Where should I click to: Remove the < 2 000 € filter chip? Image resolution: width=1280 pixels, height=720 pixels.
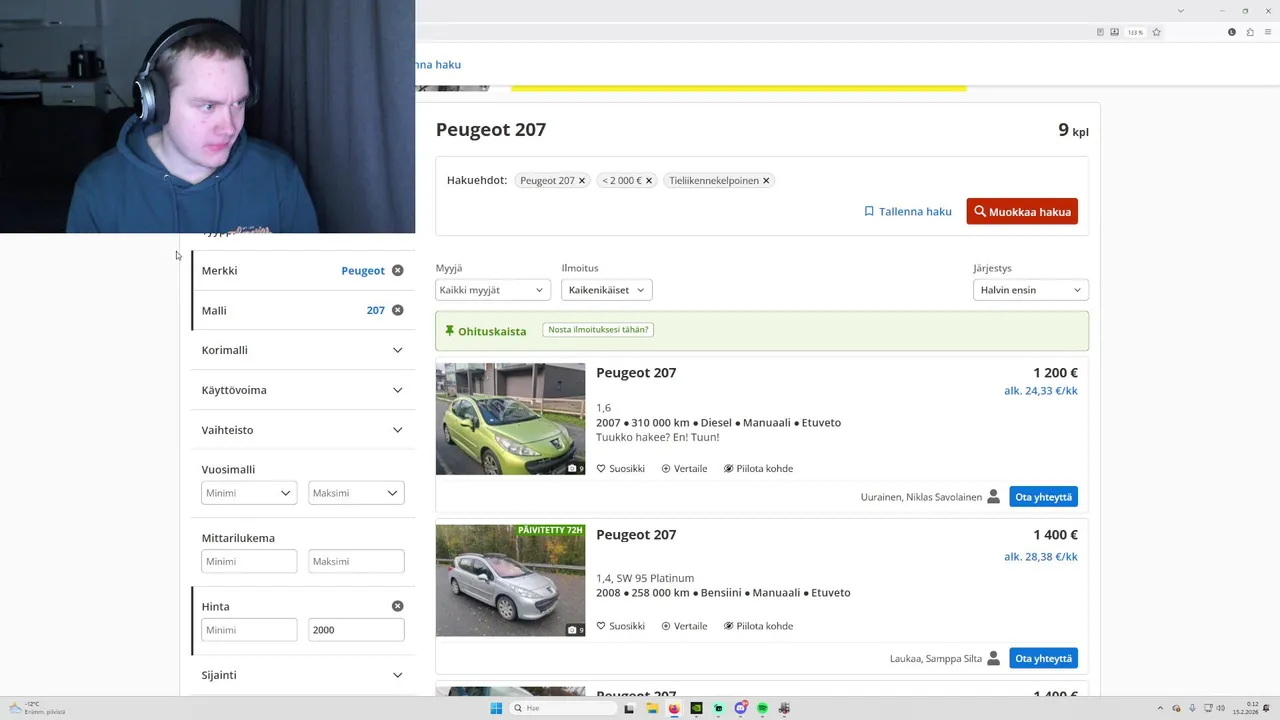[x=648, y=181]
